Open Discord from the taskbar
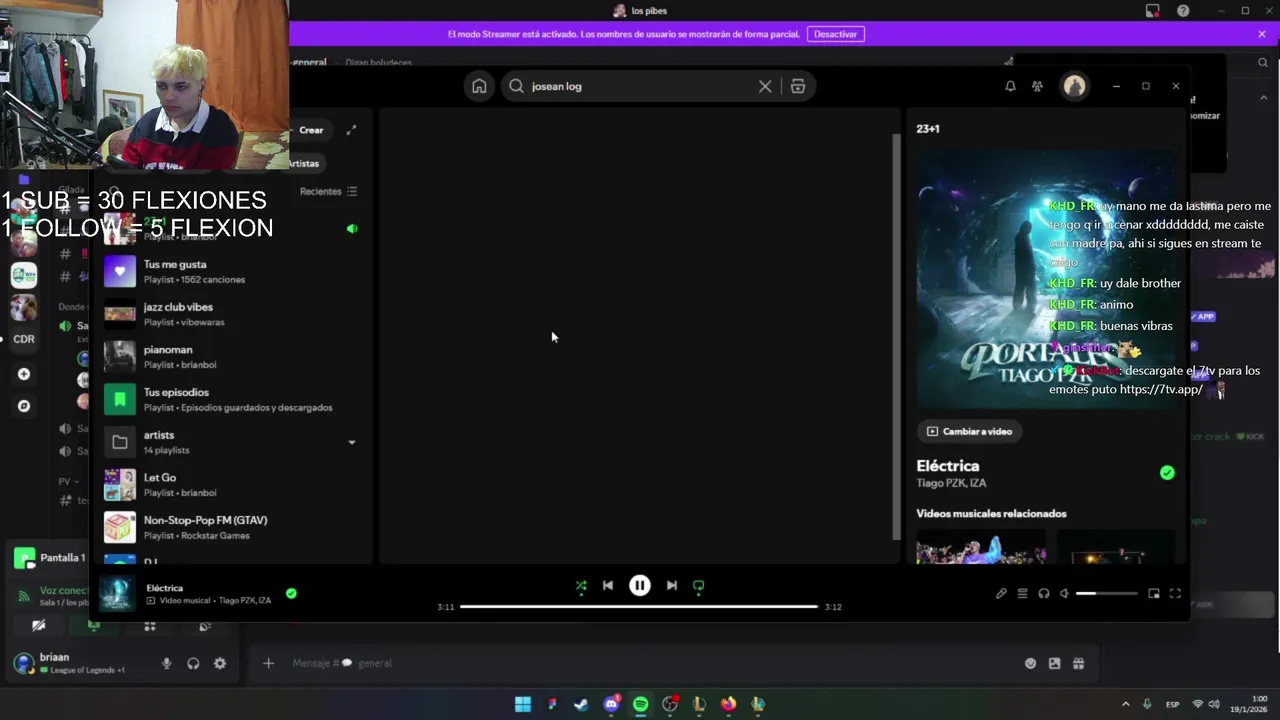The height and width of the screenshot is (720, 1280). point(611,704)
